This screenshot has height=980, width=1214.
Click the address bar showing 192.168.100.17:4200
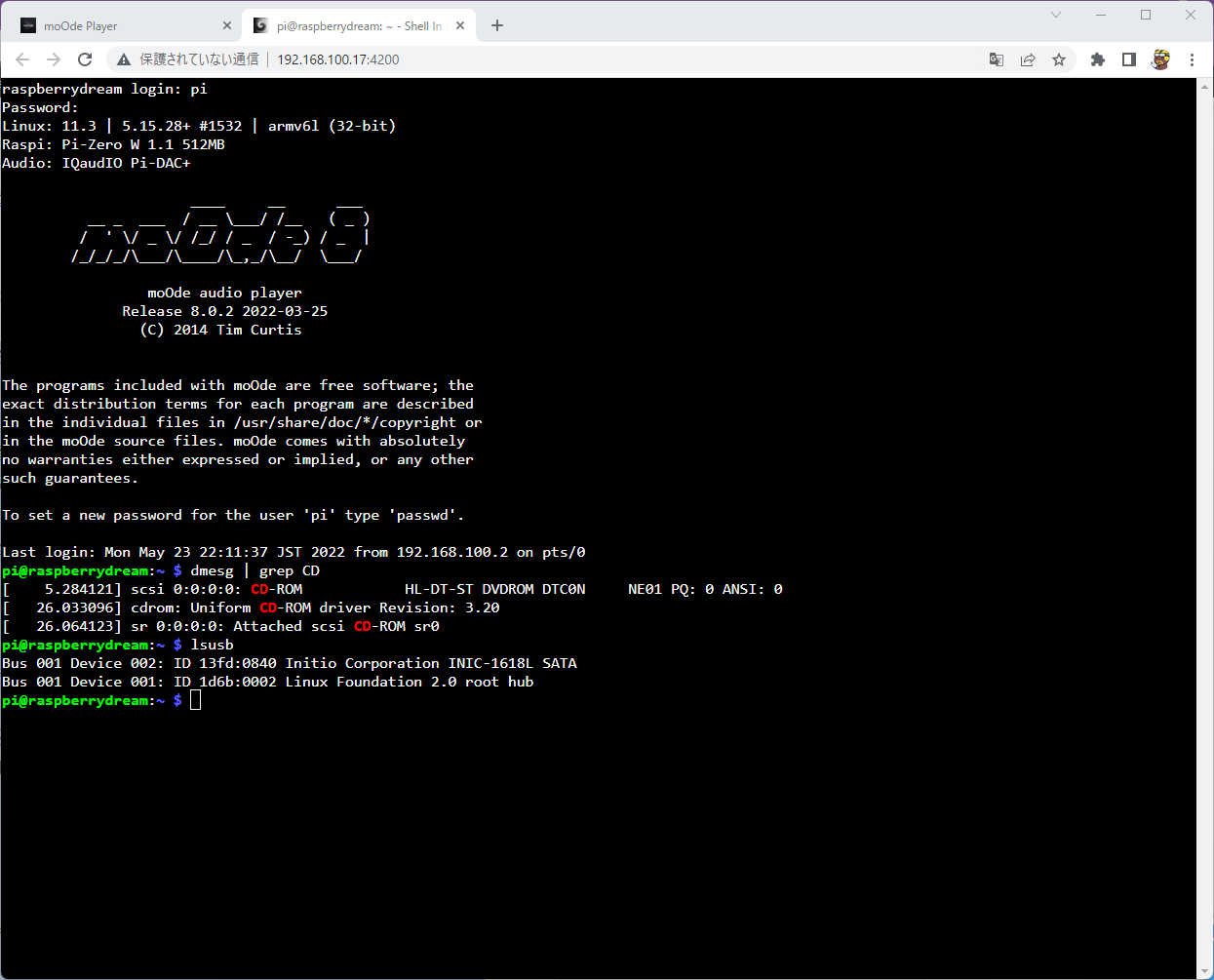(x=338, y=59)
